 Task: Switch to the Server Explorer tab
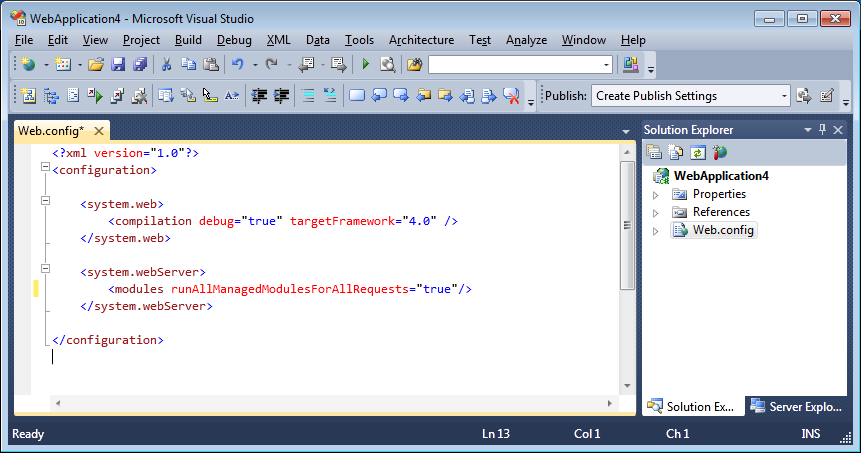[x=795, y=407]
